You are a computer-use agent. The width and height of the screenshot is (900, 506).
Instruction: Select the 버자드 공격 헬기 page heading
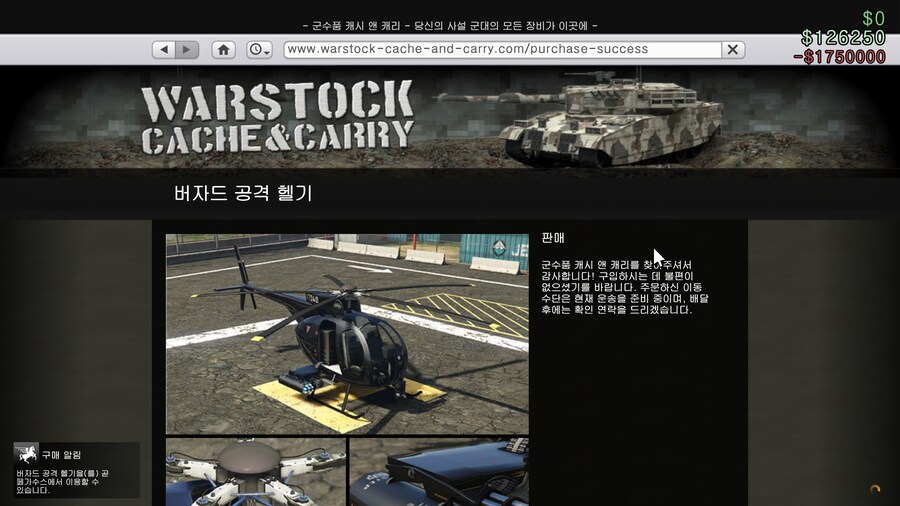pyautogui.click(x=243, y=194)
